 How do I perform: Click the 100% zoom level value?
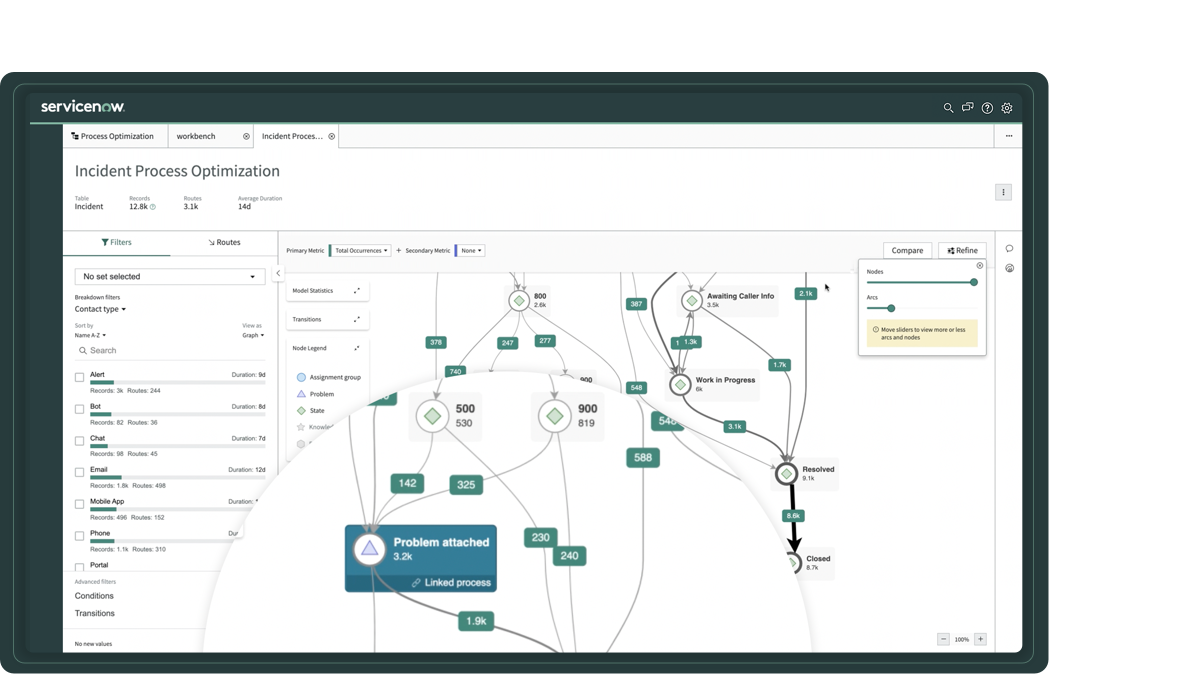coord(961,640)
